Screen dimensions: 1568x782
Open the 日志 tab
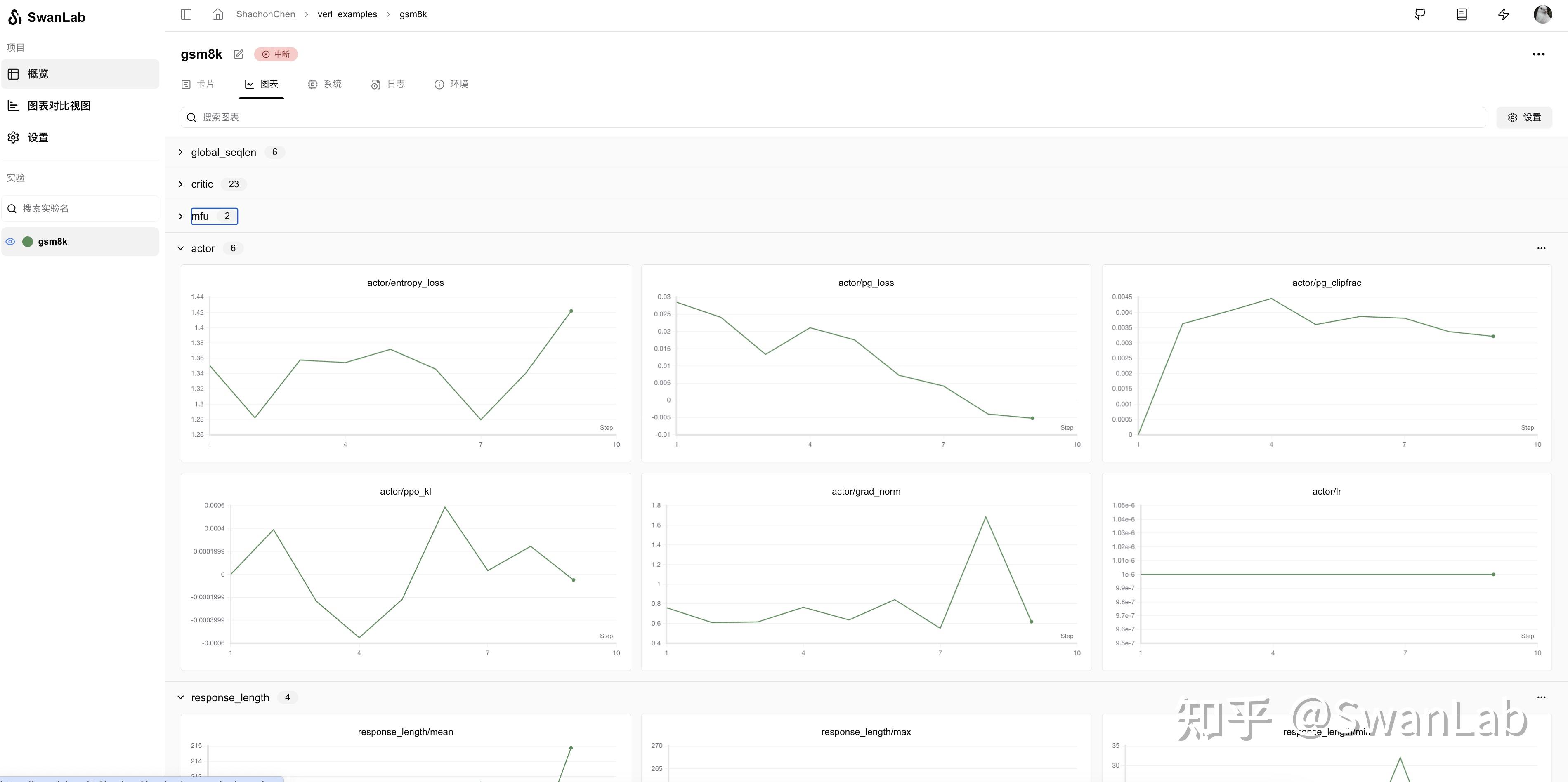[x=388, y=84]
